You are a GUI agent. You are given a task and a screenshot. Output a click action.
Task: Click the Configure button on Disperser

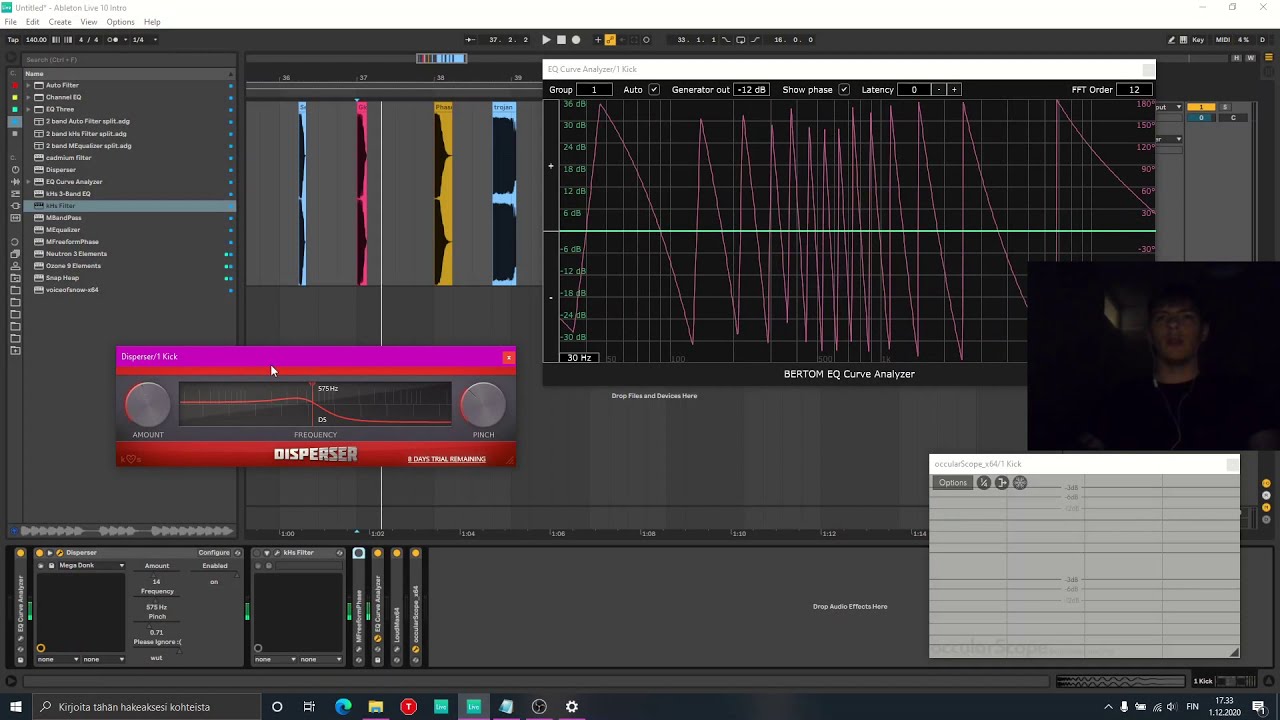tap(214, 553)
